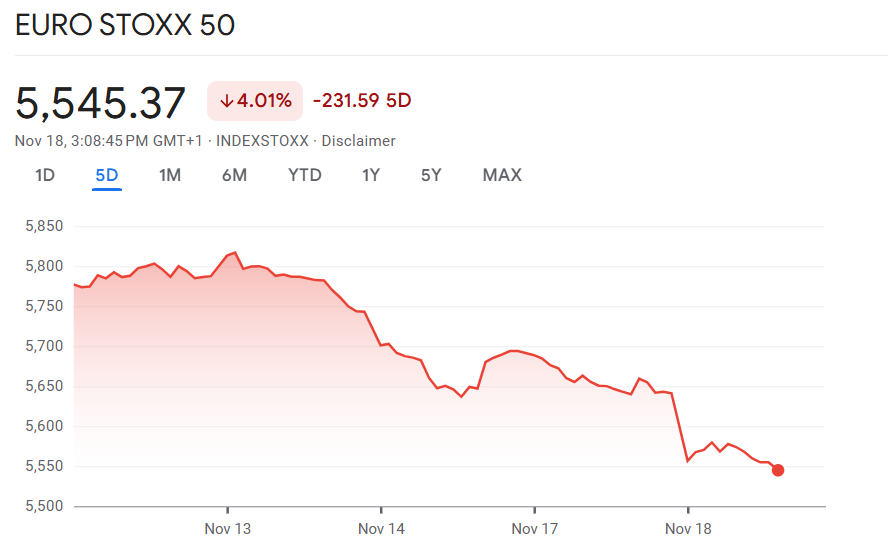Click the red endpoint dot on the chart

778,470
